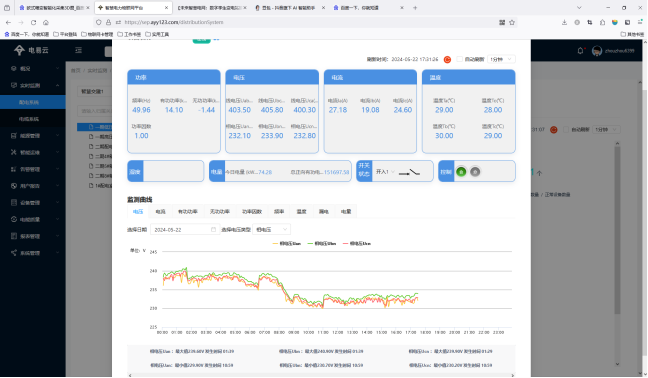
Task: Click the dialog horizontal scrollbar at bottom
Action: tap(321, 375)
